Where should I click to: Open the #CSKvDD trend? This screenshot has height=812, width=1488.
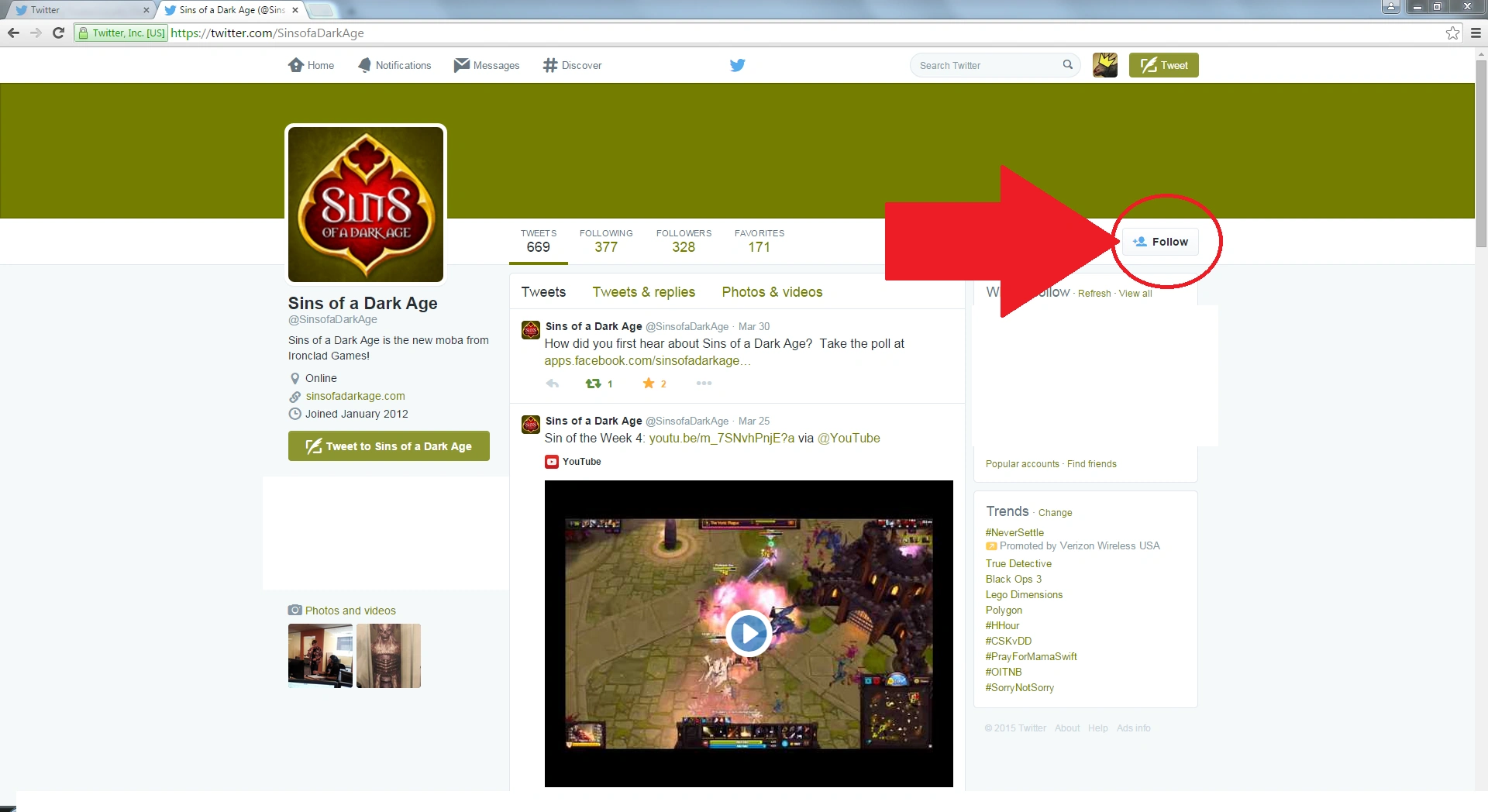pyautogui.click(x=1008, y=642)
